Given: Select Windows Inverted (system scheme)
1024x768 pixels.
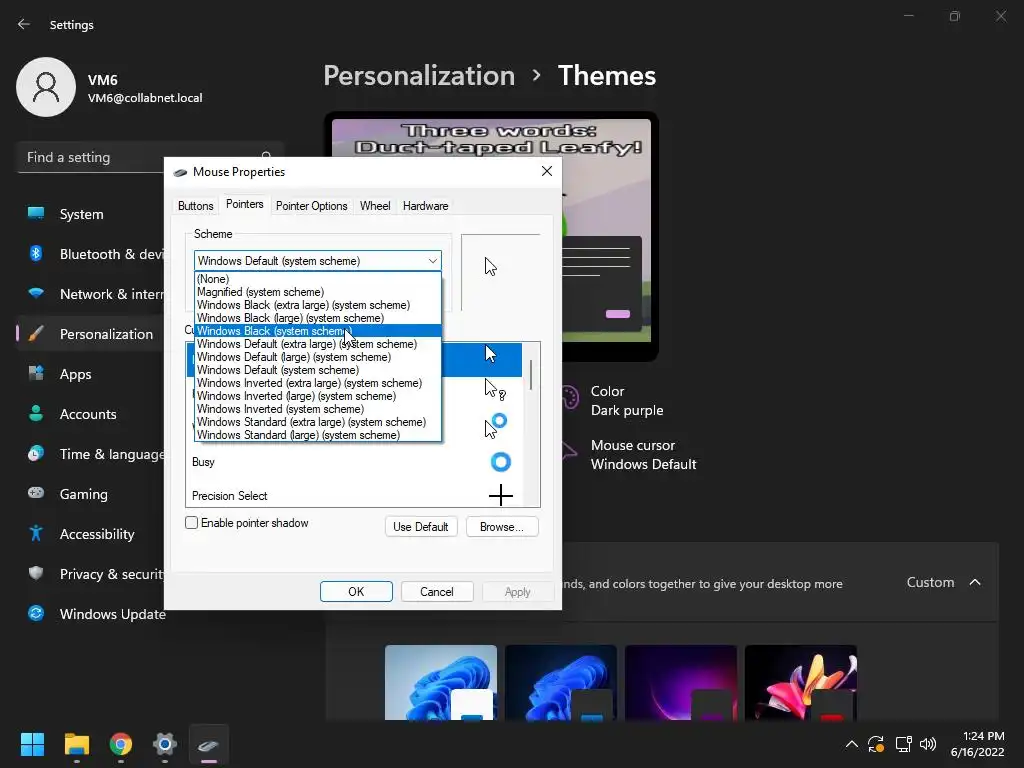Looking at the screenshot, I should click(318, 409).
